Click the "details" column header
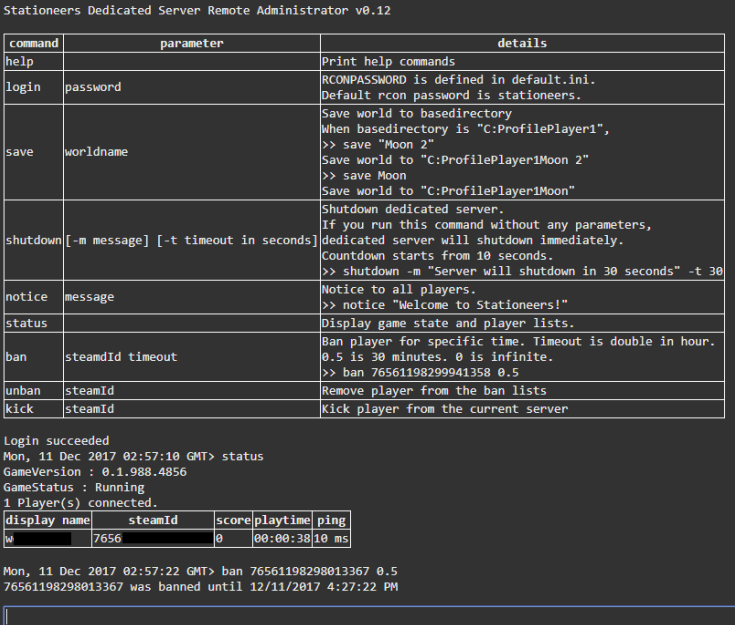The image size is (735, 625). point(522,44)
